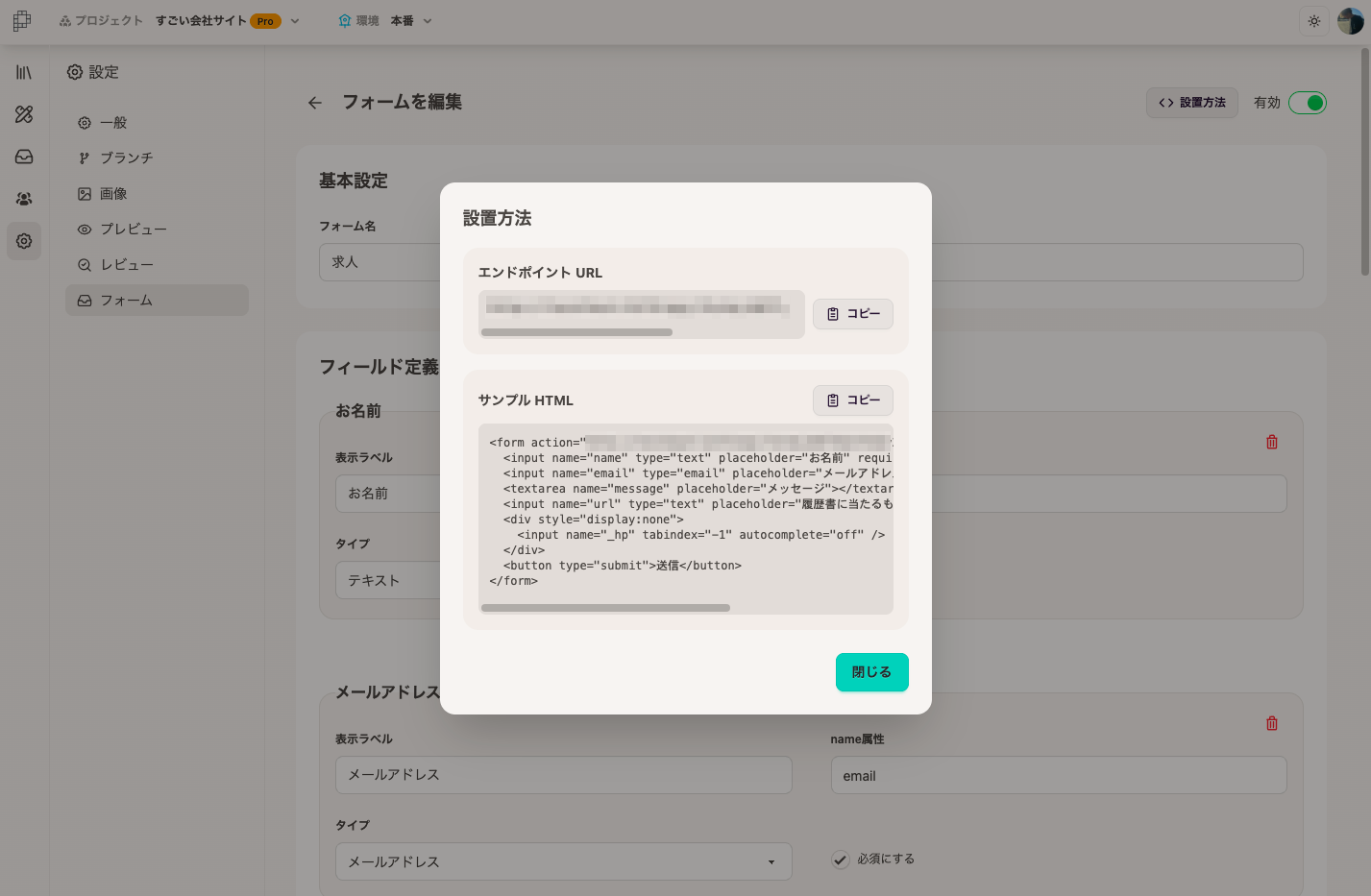Select フォーム in settings menu
The image size is (1371, 896).
[157, 301]
